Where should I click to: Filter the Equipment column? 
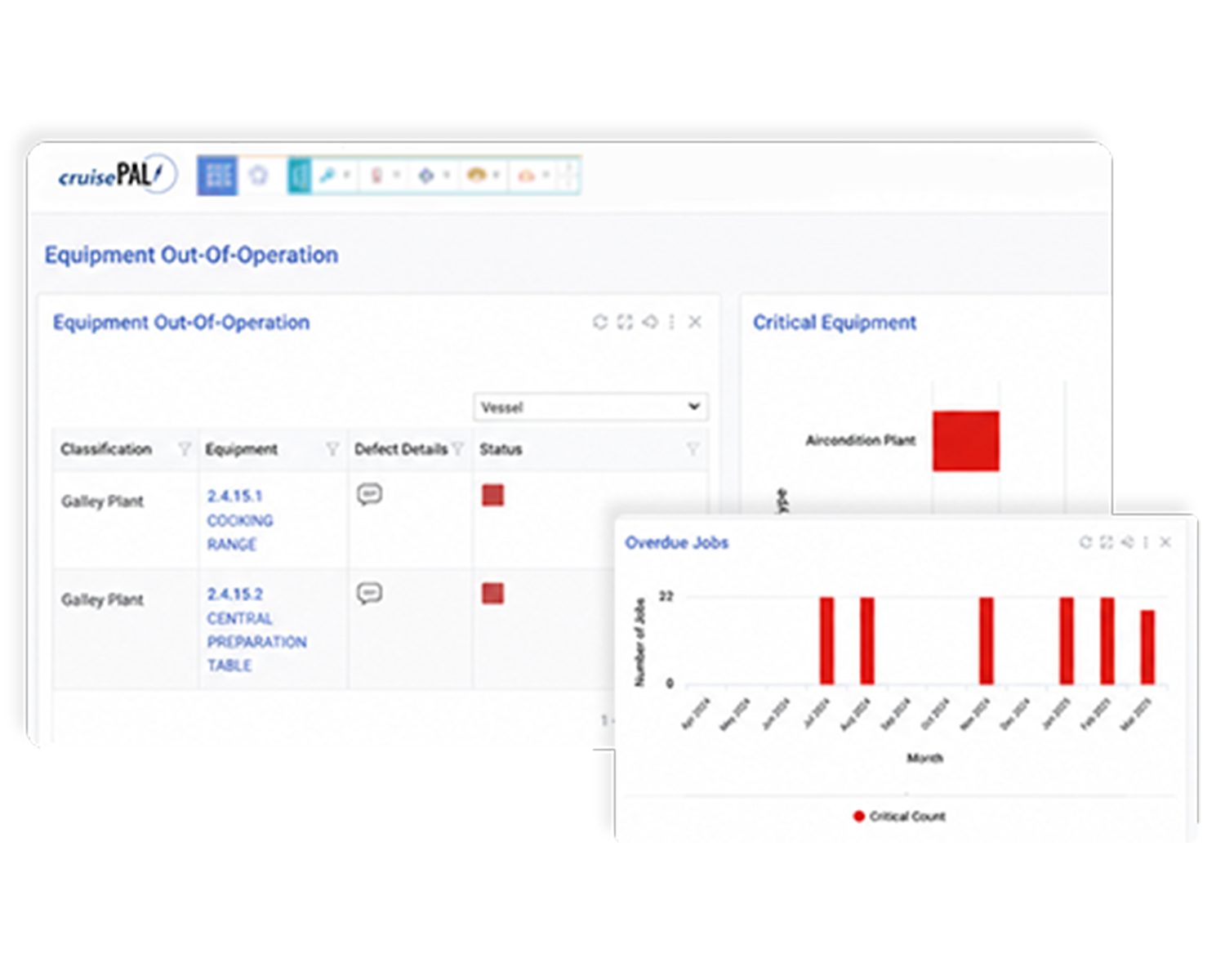tap(332, 449)
